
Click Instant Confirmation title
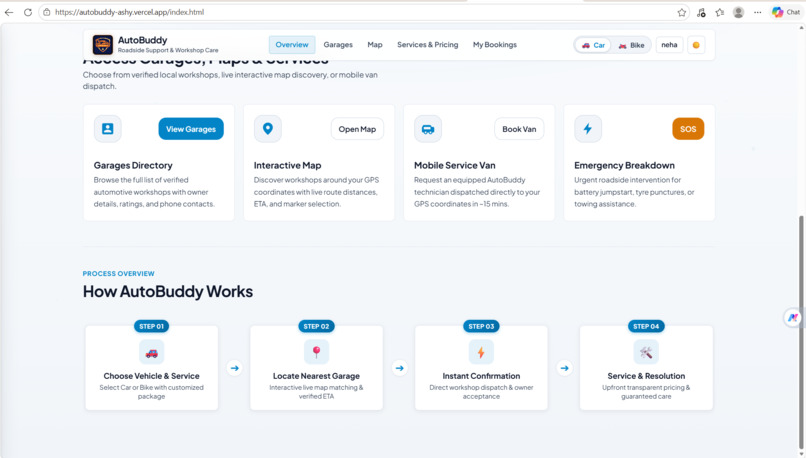pos(481,376)
